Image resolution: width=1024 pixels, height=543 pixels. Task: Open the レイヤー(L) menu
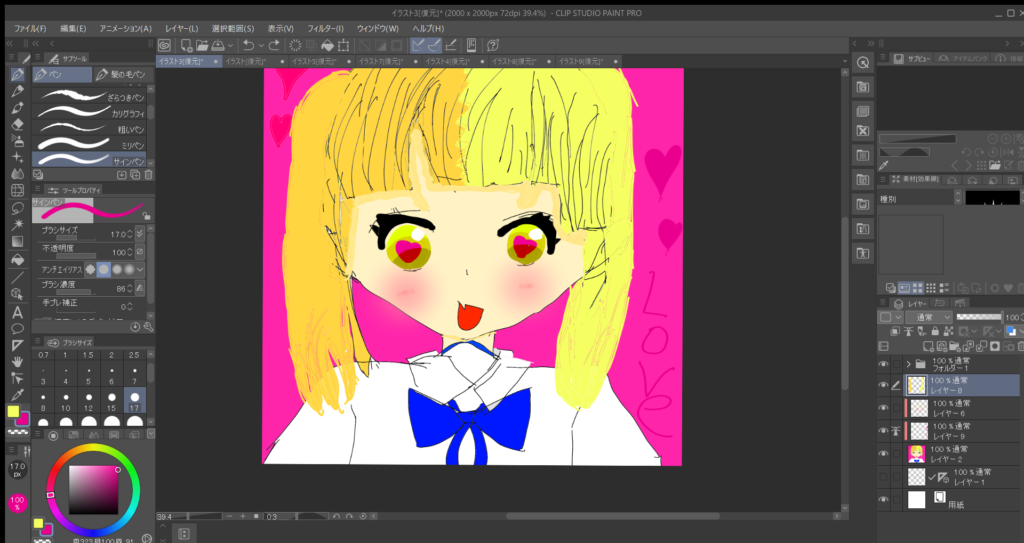[181, 29]
